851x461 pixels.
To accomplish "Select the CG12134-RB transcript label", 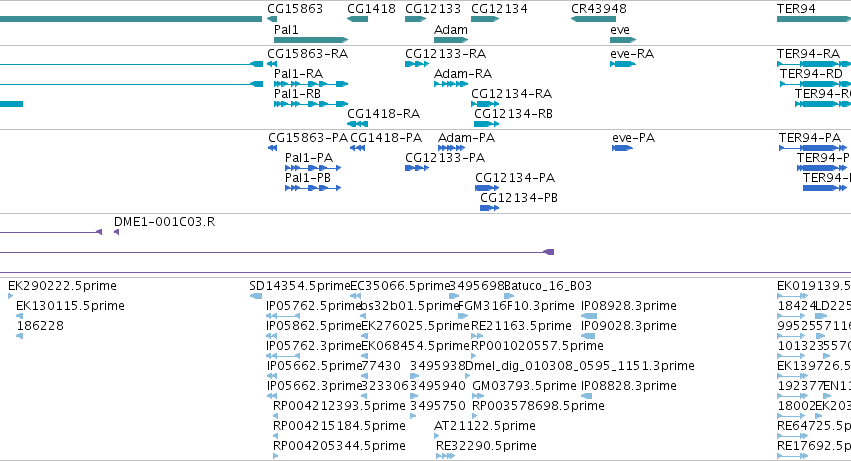I will pyautogui.click(x=513, y=114).
